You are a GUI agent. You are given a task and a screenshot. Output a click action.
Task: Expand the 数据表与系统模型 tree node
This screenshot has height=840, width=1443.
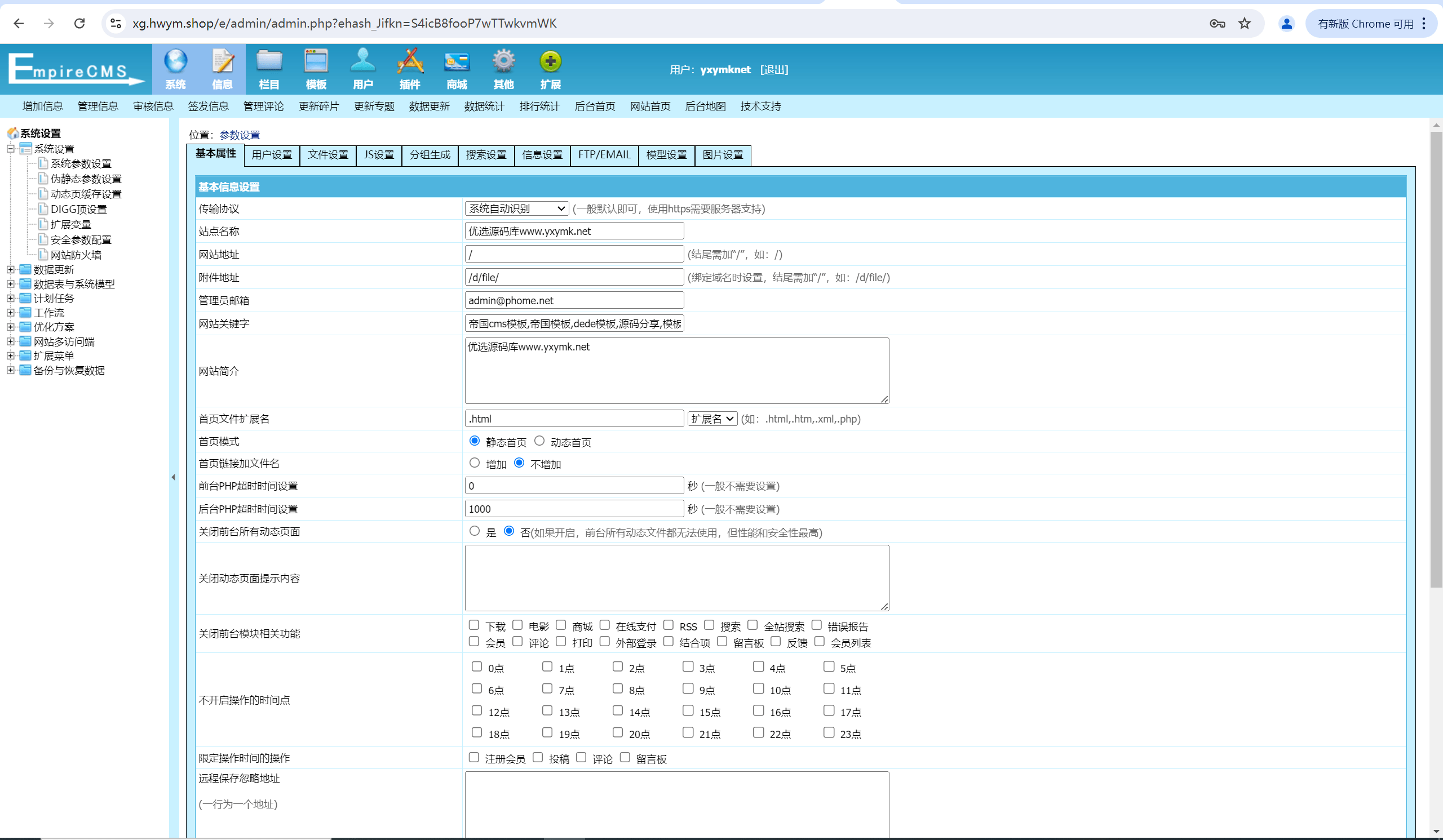tap(10, 284)
